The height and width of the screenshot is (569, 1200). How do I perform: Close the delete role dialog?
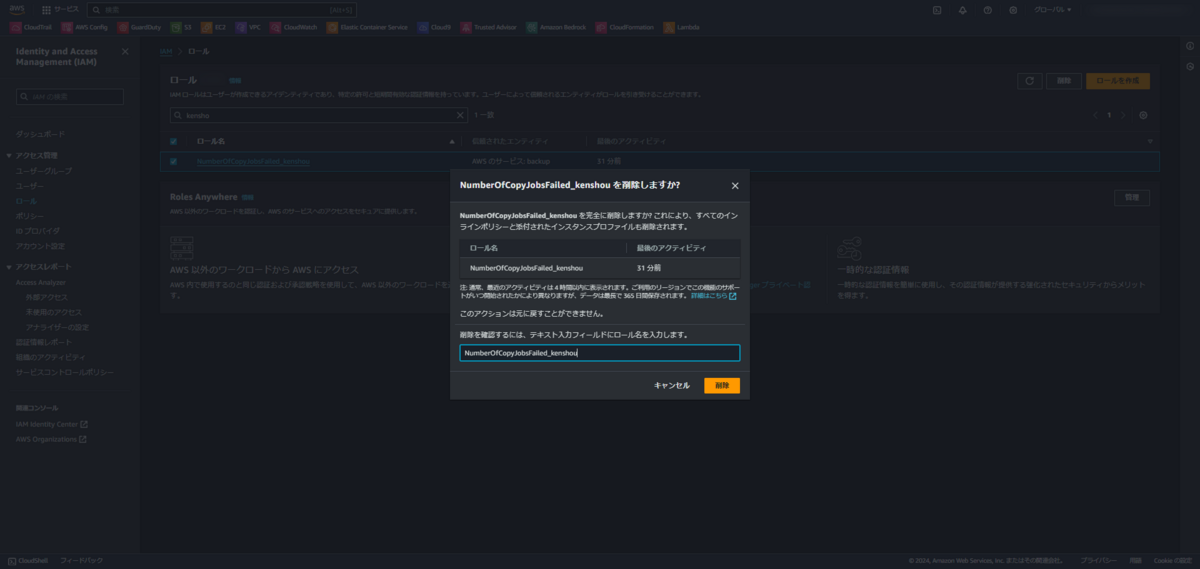735,185
